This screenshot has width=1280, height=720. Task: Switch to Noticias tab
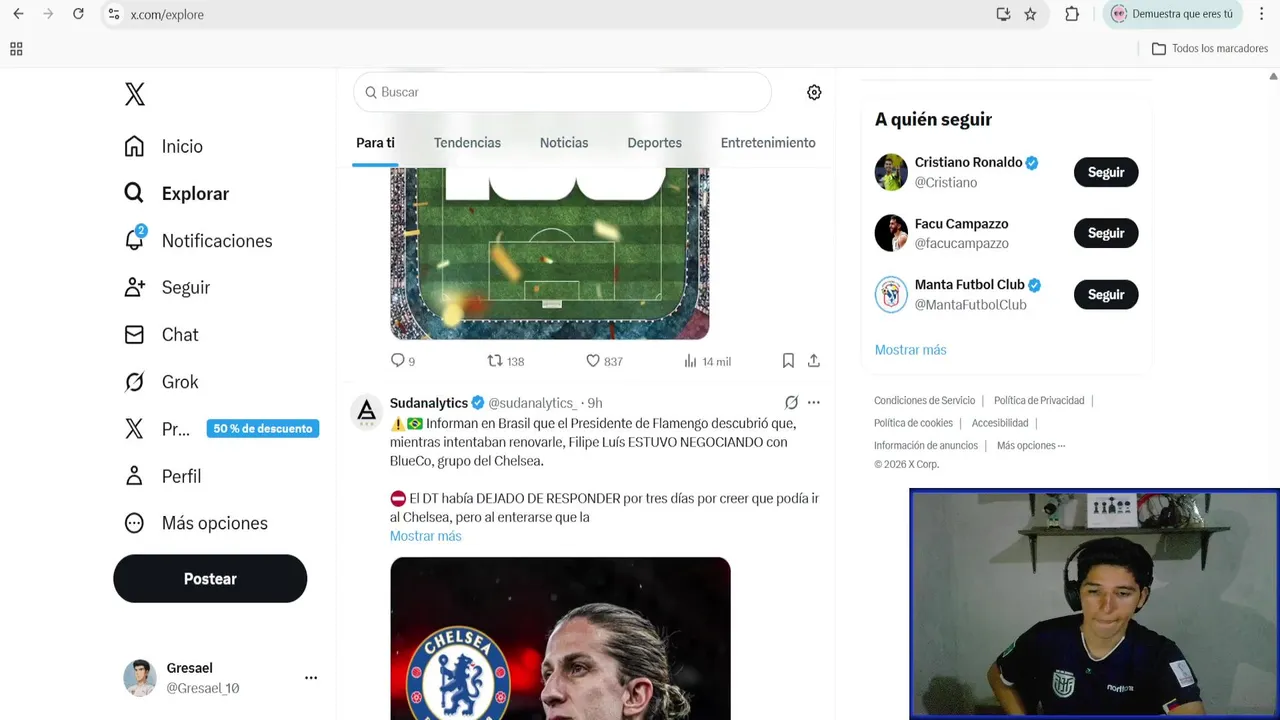pos(564,143)
